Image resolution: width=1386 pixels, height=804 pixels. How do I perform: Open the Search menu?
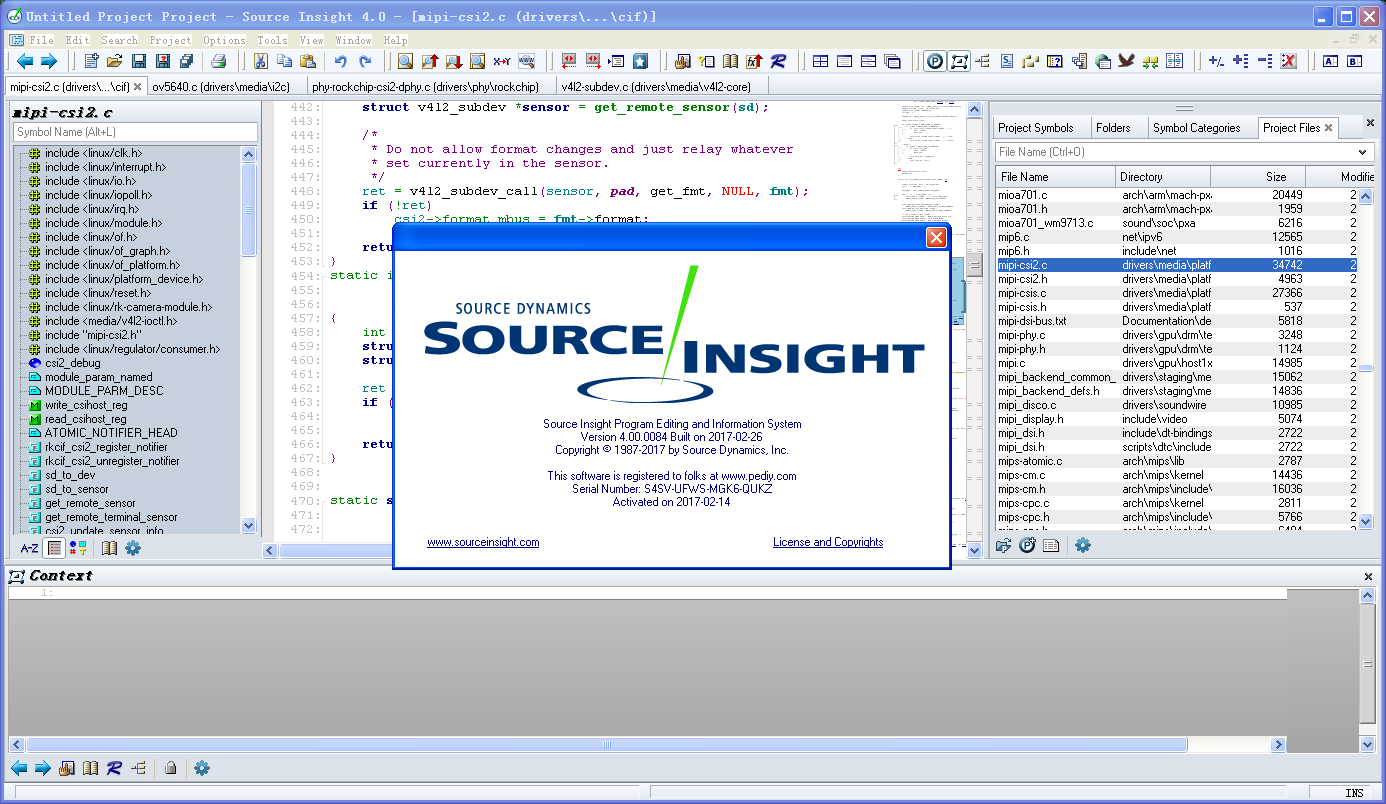(119, 40)
